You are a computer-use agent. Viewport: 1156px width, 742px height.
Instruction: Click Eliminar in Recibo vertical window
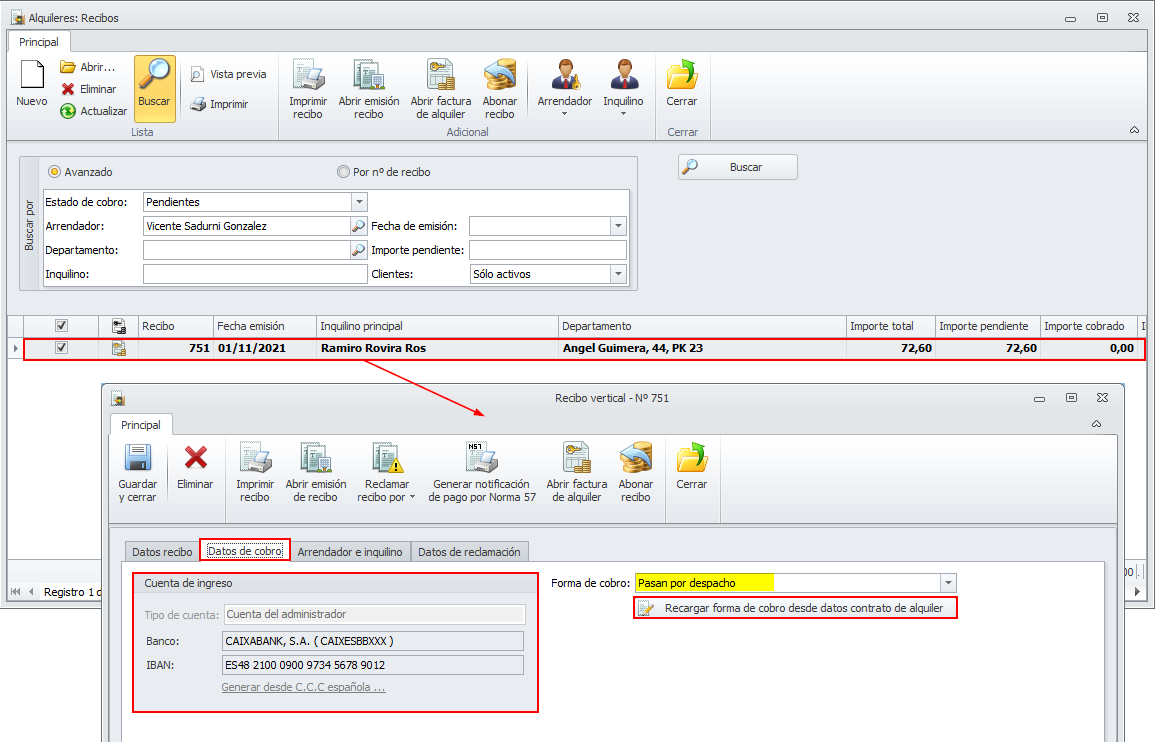coord(195,466)
